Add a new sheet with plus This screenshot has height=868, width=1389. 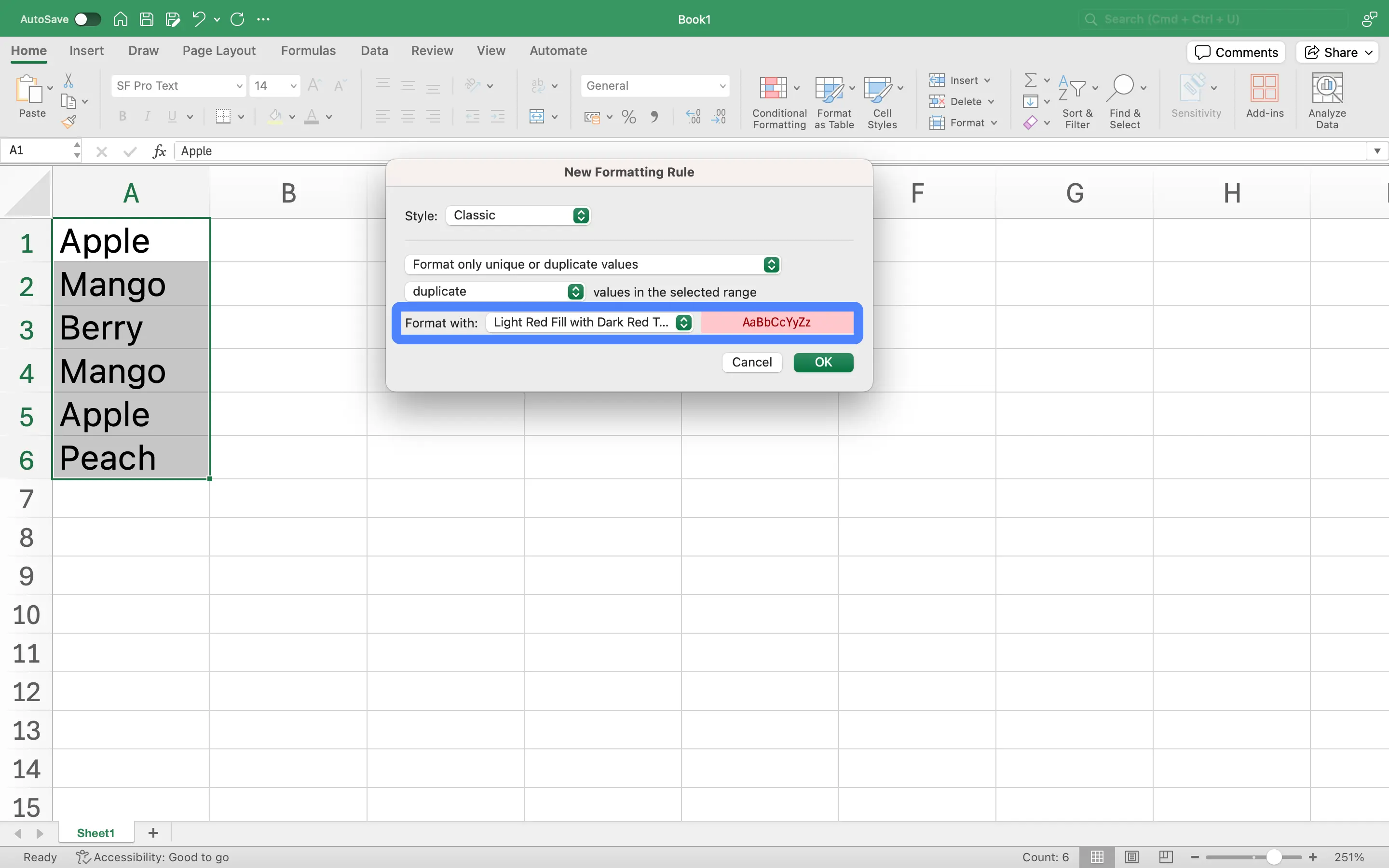[153, 833]
